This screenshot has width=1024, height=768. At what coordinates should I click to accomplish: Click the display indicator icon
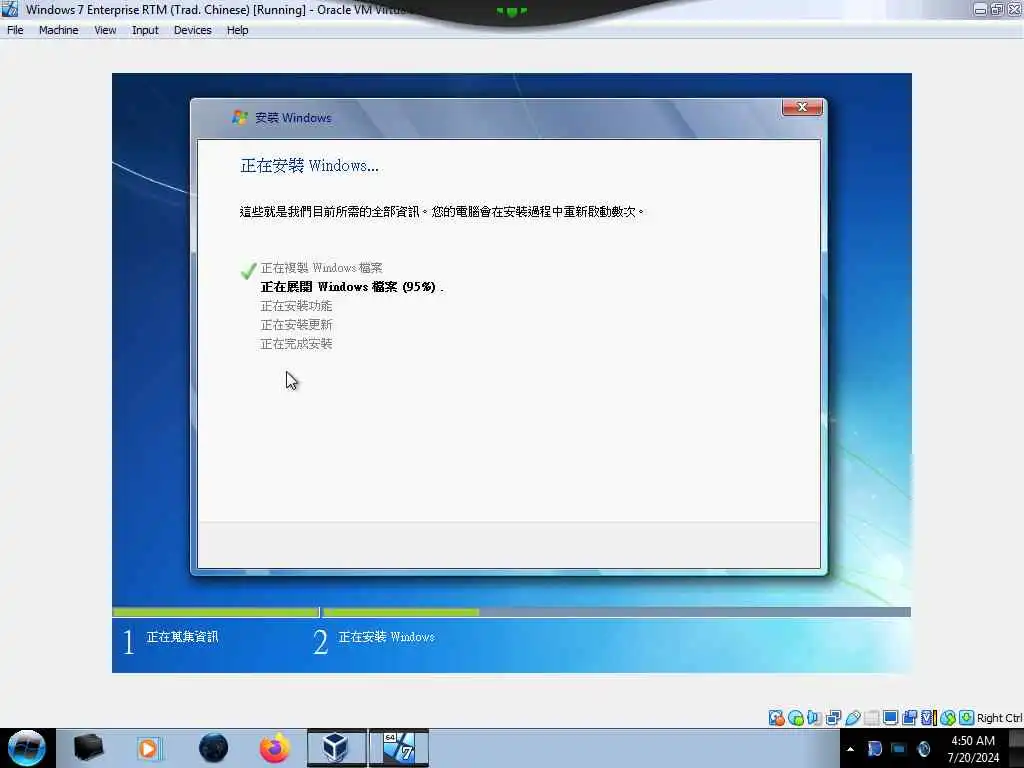click(x=890, y=718)
